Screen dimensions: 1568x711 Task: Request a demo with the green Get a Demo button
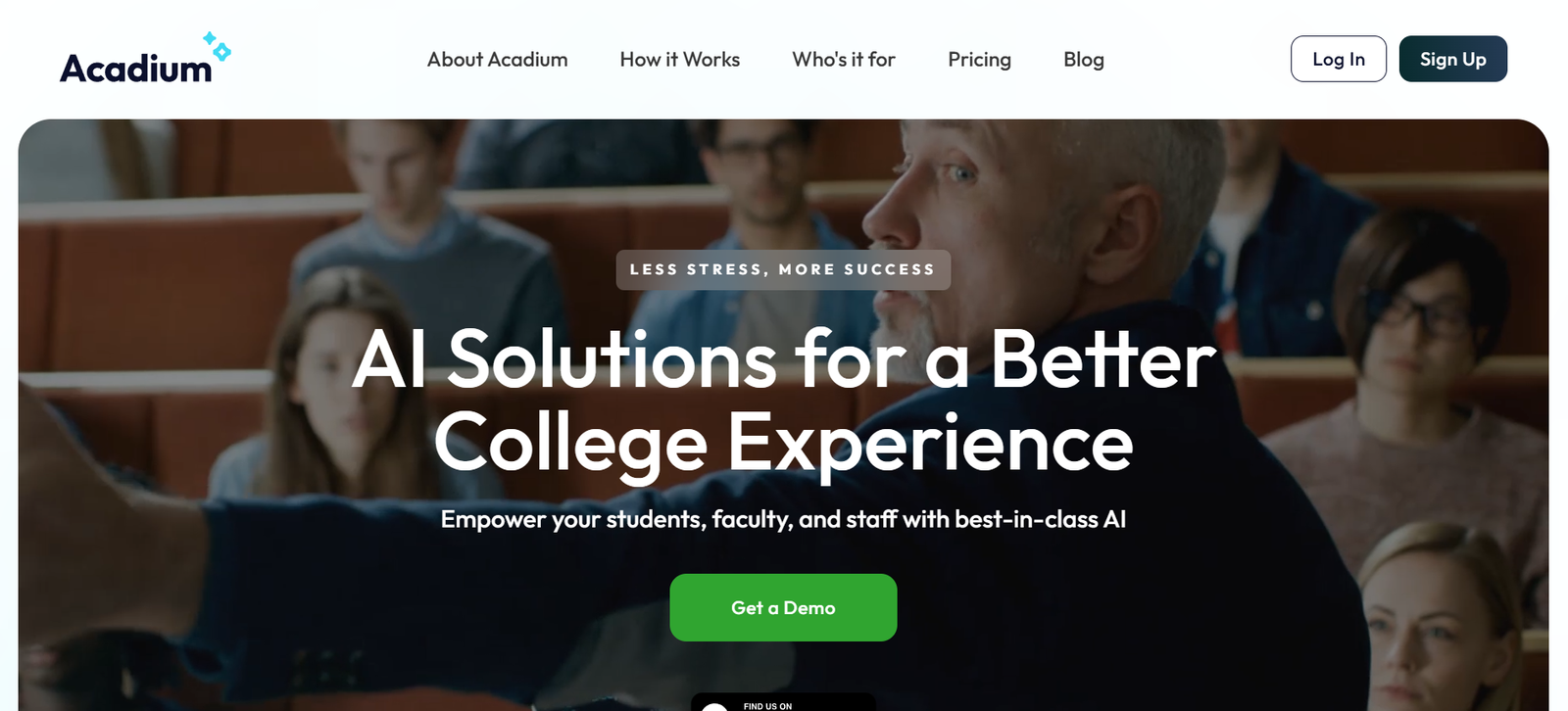[783, 607]
